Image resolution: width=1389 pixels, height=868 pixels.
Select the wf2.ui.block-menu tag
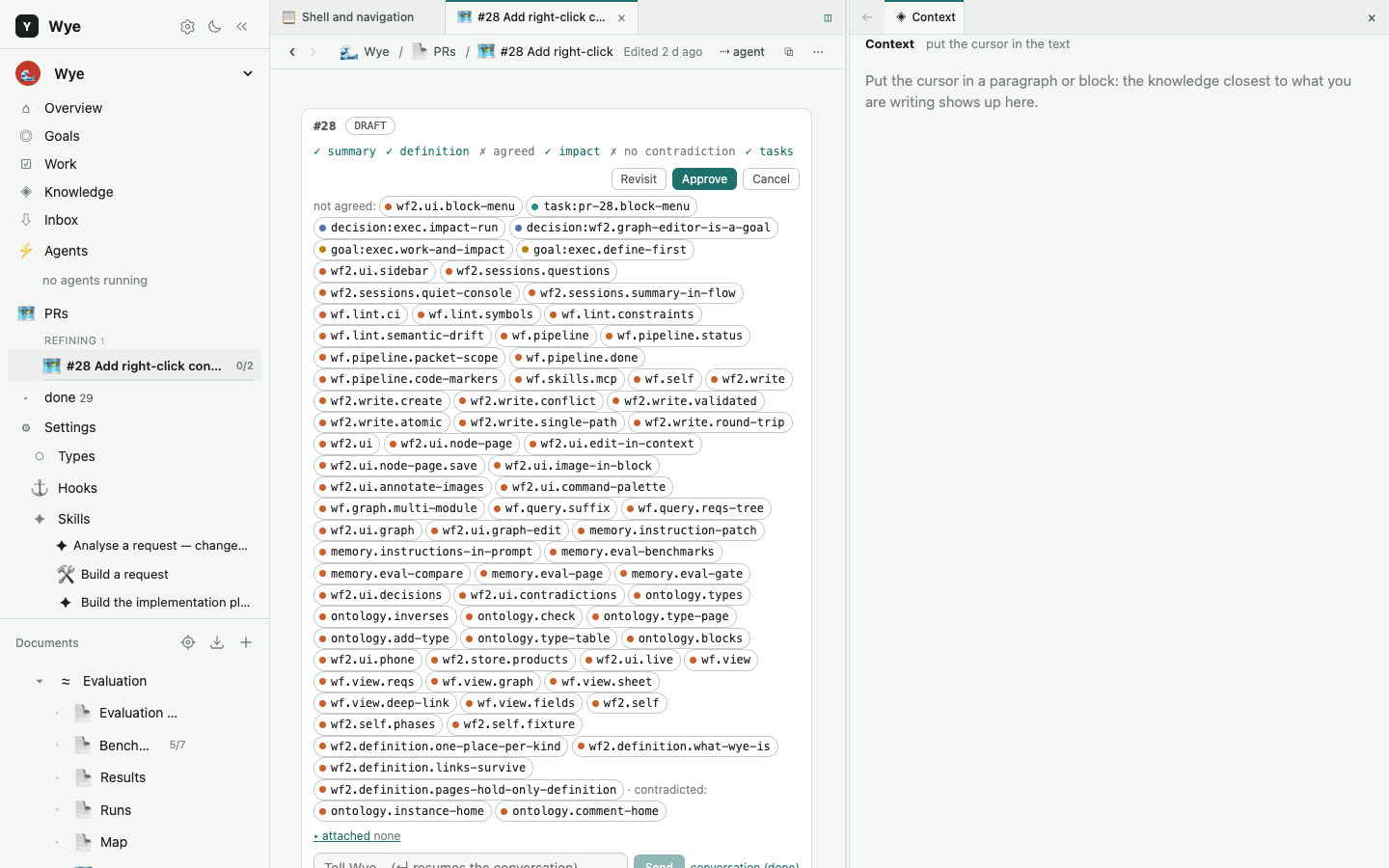click(x=450, y=206)
